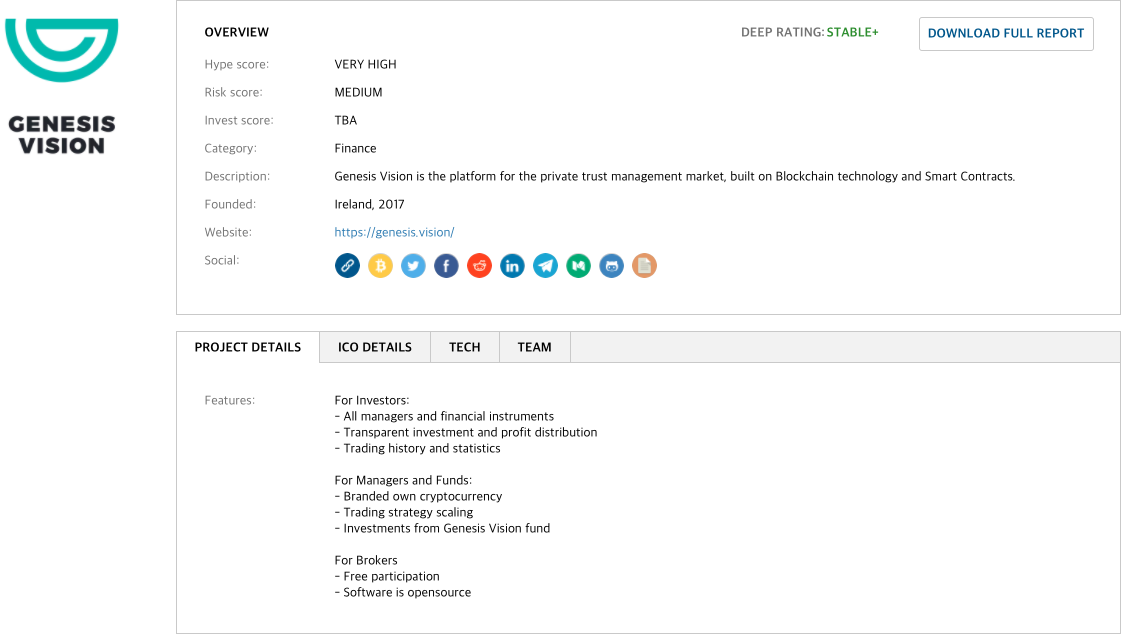Open the Facebook social icon
Viewport: 1132px width, 641px height.
[446, 266]
